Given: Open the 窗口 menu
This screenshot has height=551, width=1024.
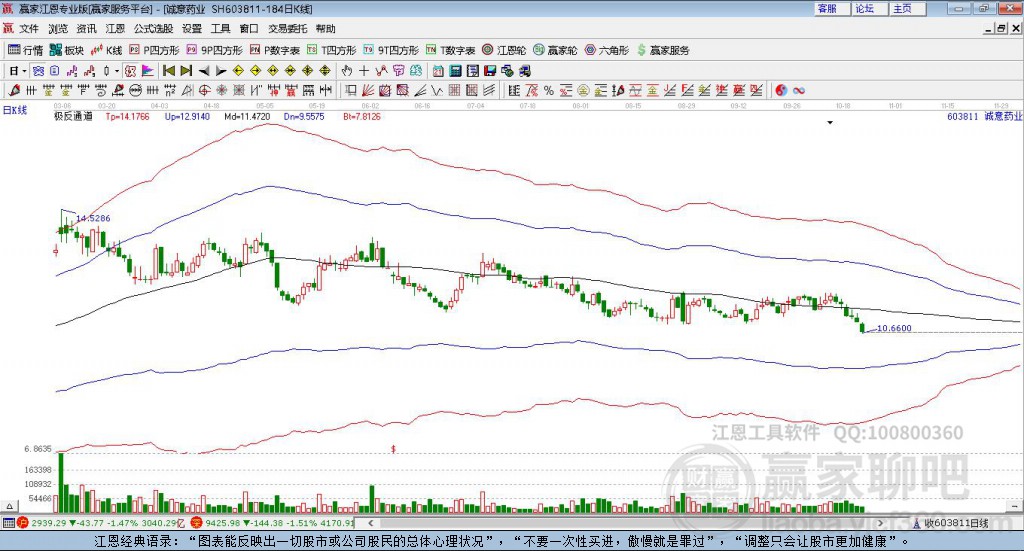Looking at the screenshot, I should pos(249,29).
